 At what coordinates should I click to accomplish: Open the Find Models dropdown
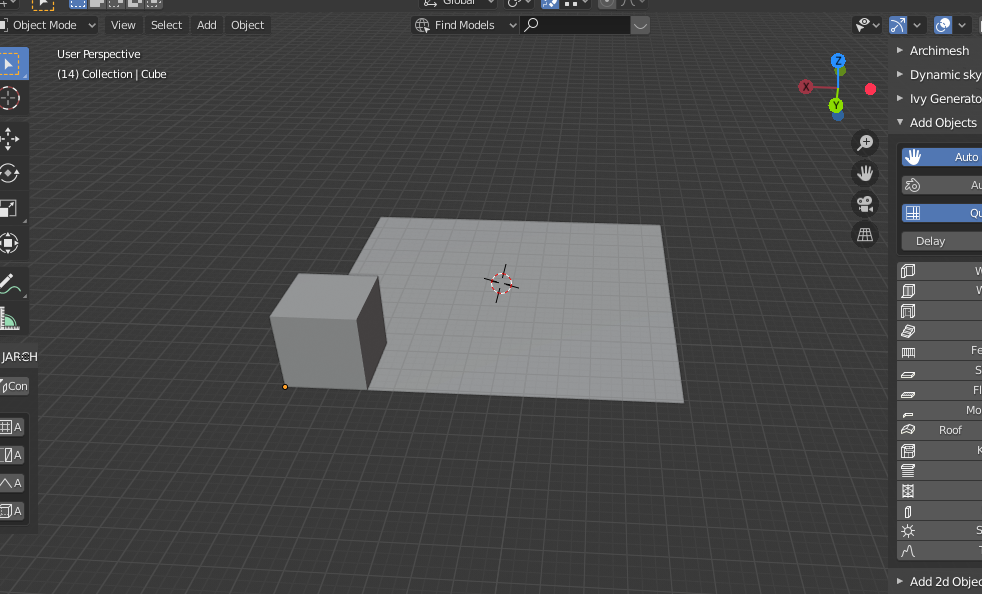click(465, 25)
